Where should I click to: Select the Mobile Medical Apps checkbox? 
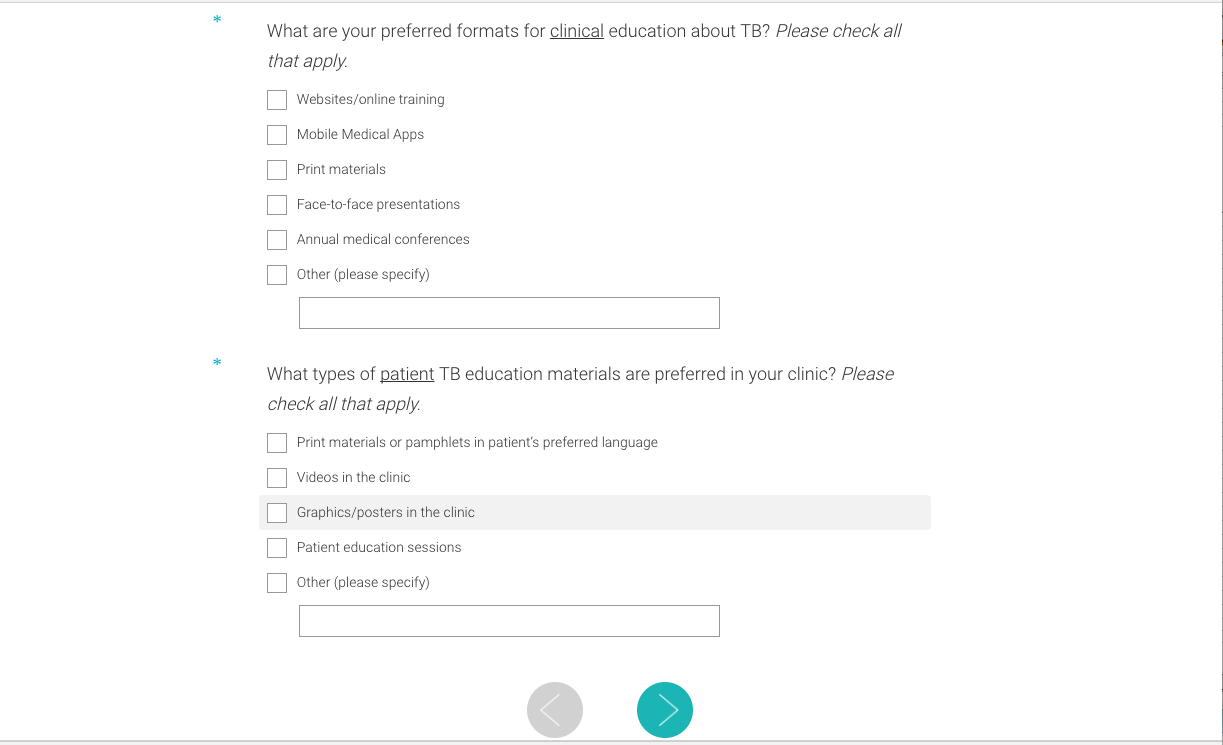coord(277,135)
